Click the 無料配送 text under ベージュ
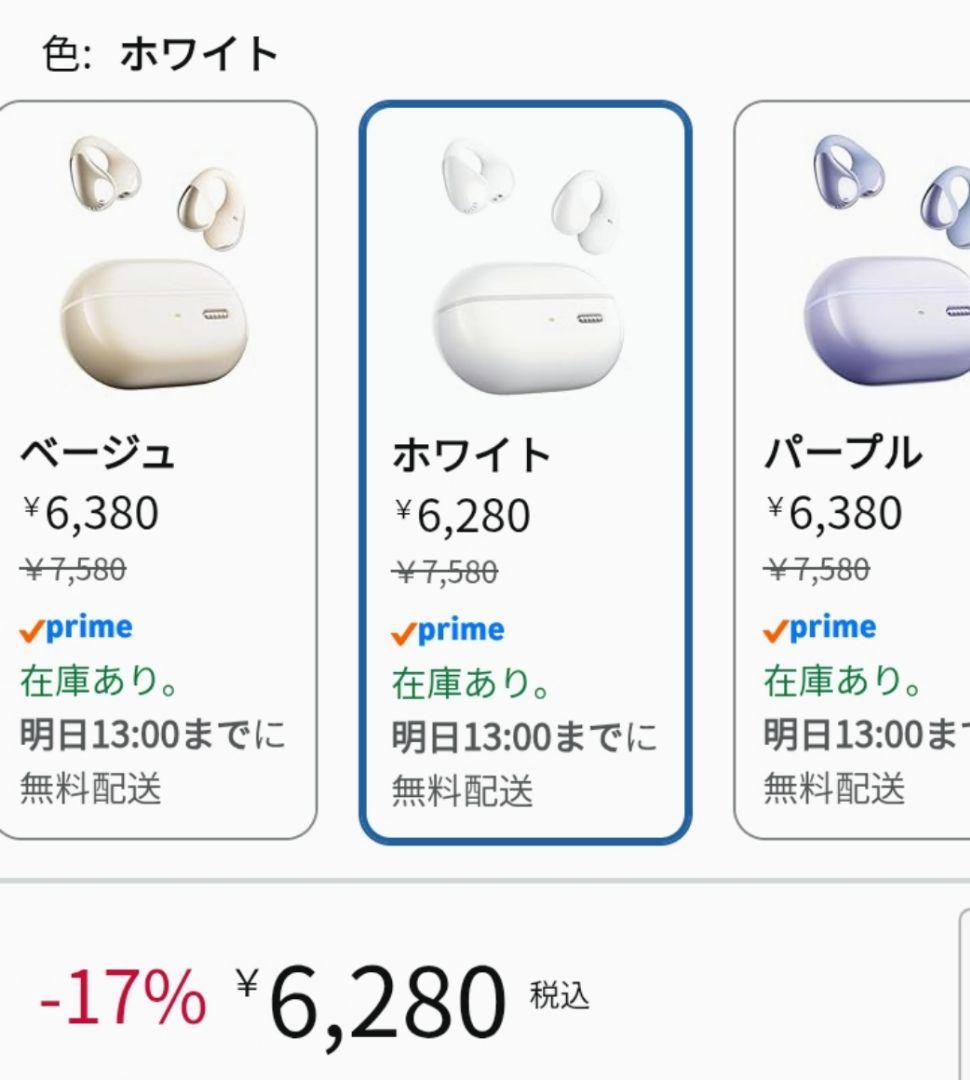970x1080 pixels. [x=90, y=788]
